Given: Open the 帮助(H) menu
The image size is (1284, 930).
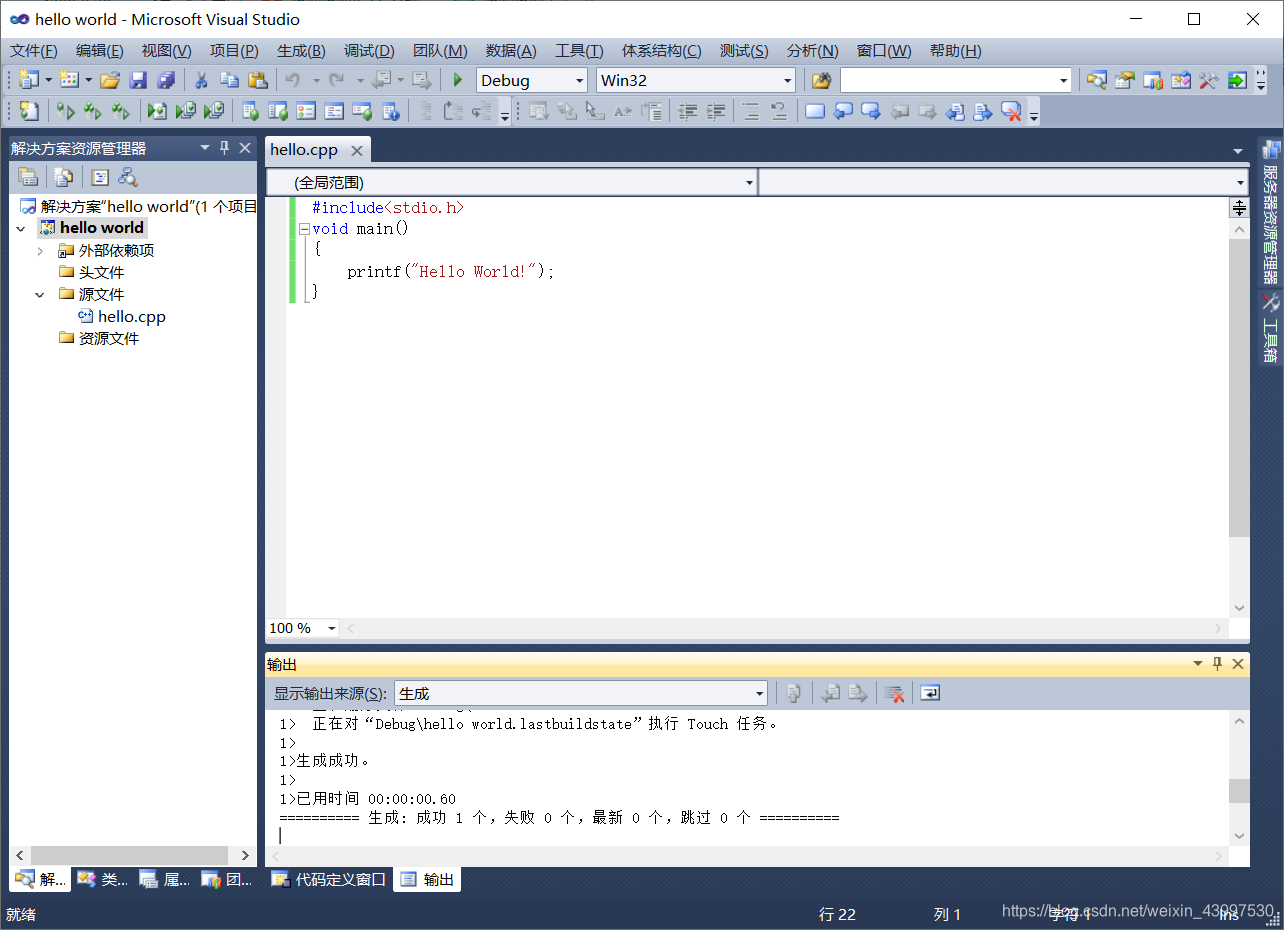Looking at the screenshot, I should [x=955, y=51].
